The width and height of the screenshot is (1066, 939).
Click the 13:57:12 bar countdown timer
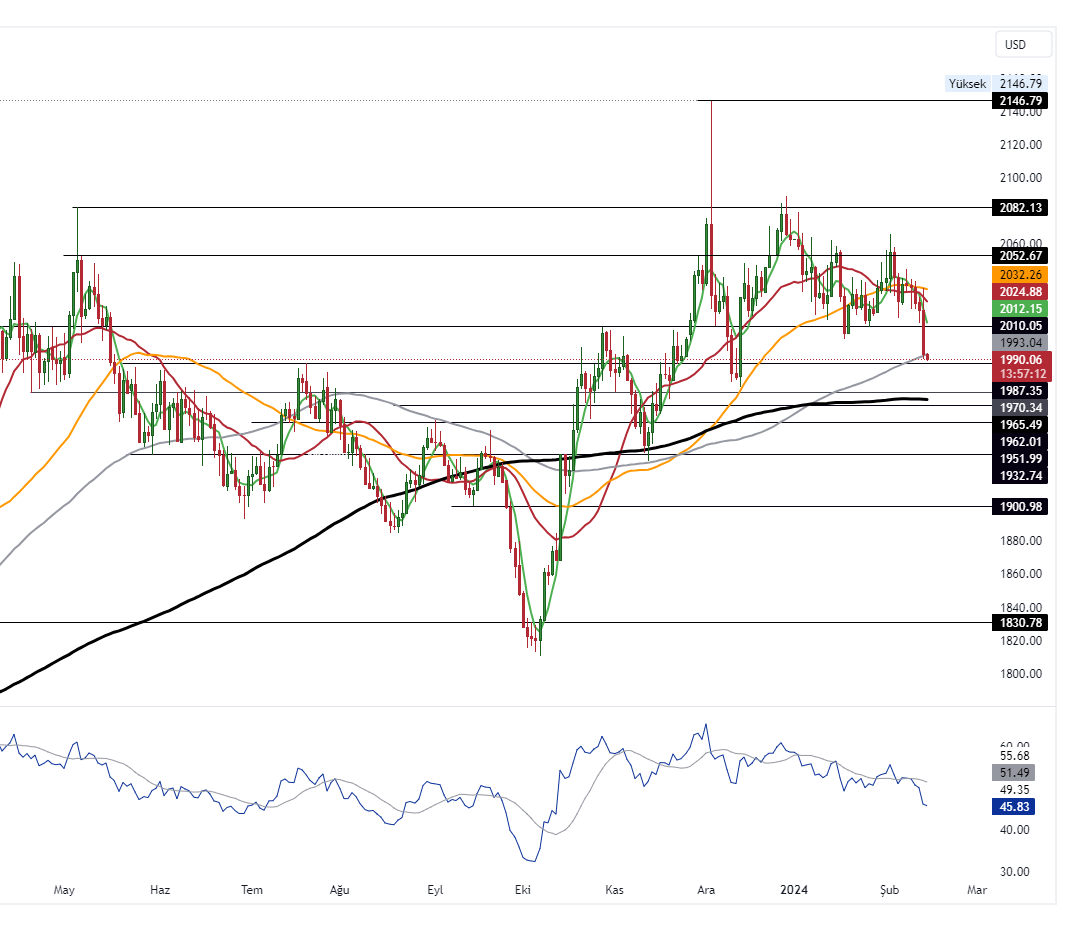point(1020,373)
